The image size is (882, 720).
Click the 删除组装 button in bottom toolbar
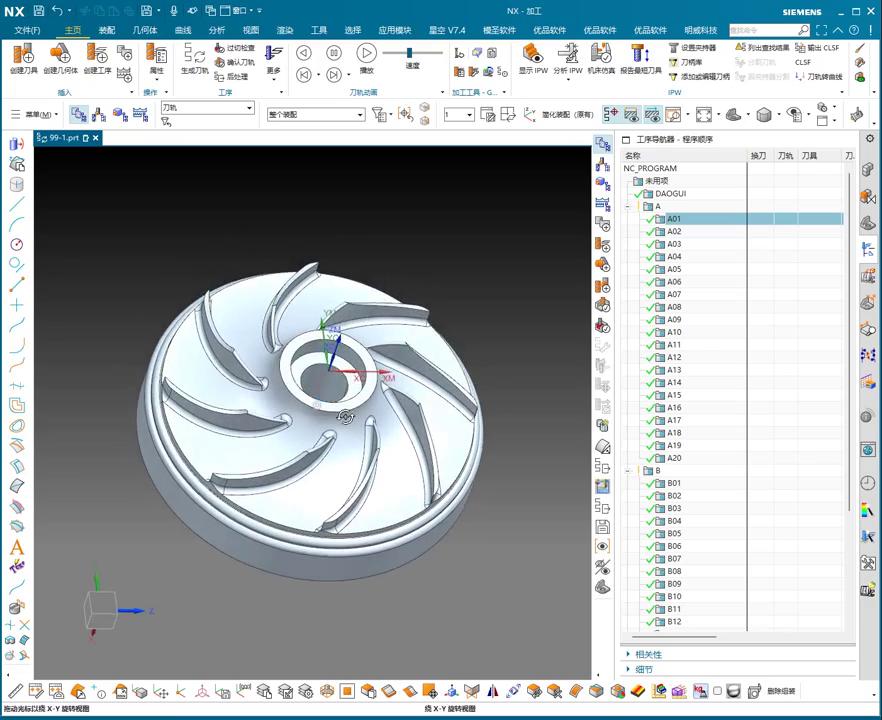[x=782, y=691]
